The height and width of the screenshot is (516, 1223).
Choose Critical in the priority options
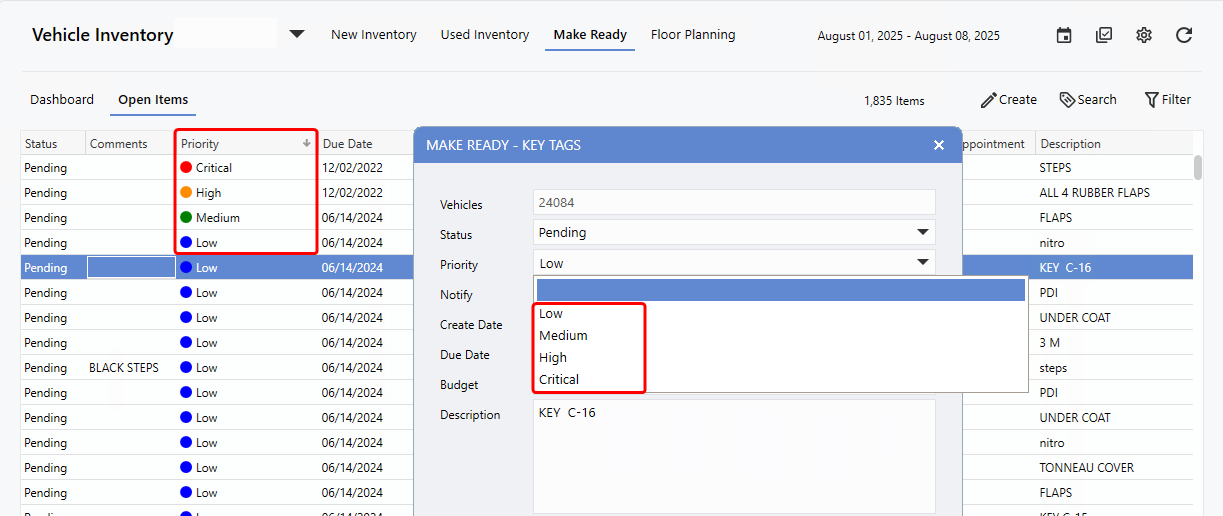point(559,380)
